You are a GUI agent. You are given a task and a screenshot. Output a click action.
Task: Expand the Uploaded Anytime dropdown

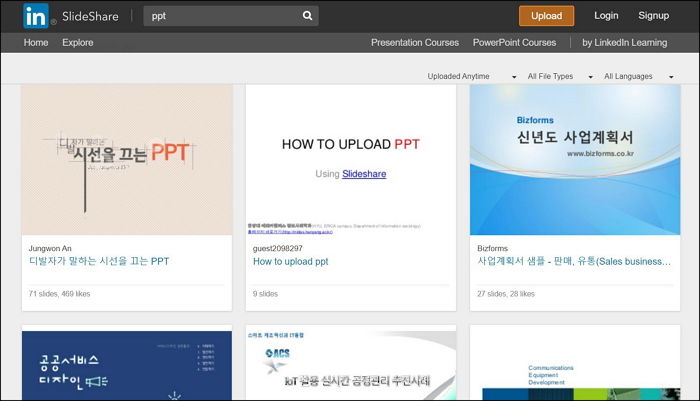(x=471, y=76)
